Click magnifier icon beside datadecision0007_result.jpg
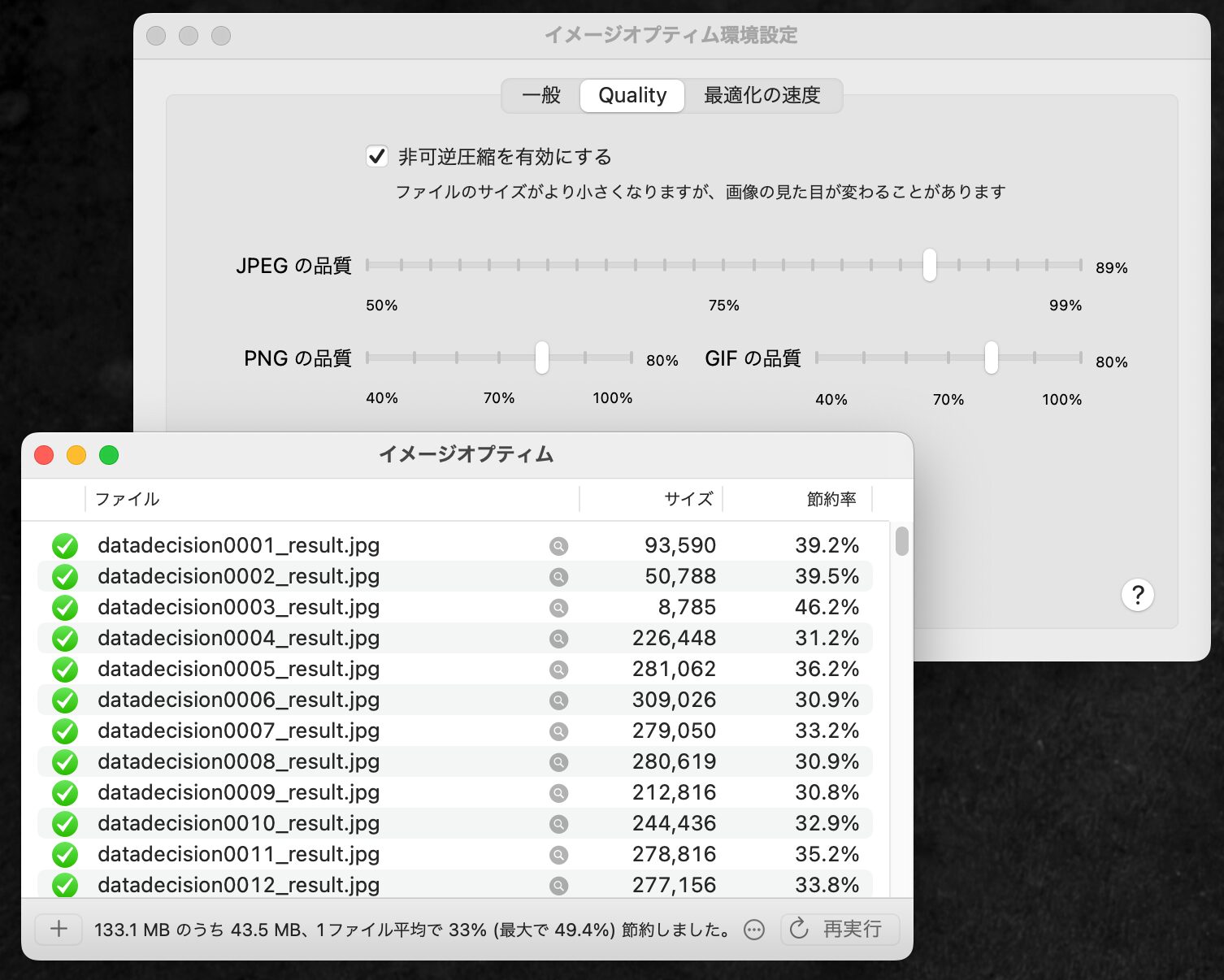This screenshot has width=1224, height=980. (558, 731)
